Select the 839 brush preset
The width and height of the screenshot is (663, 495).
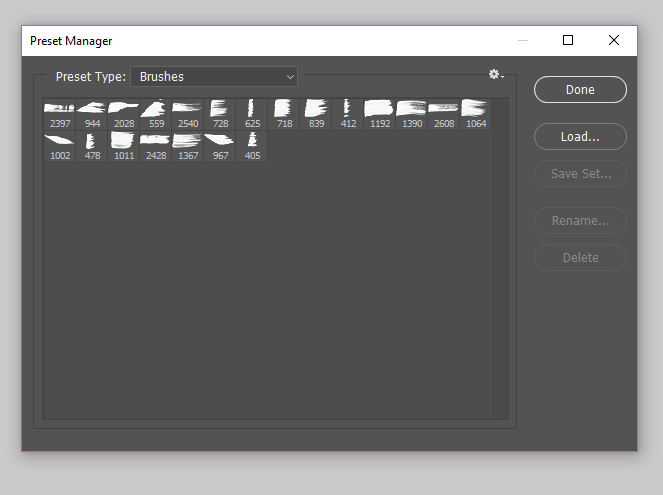point(316,114)
